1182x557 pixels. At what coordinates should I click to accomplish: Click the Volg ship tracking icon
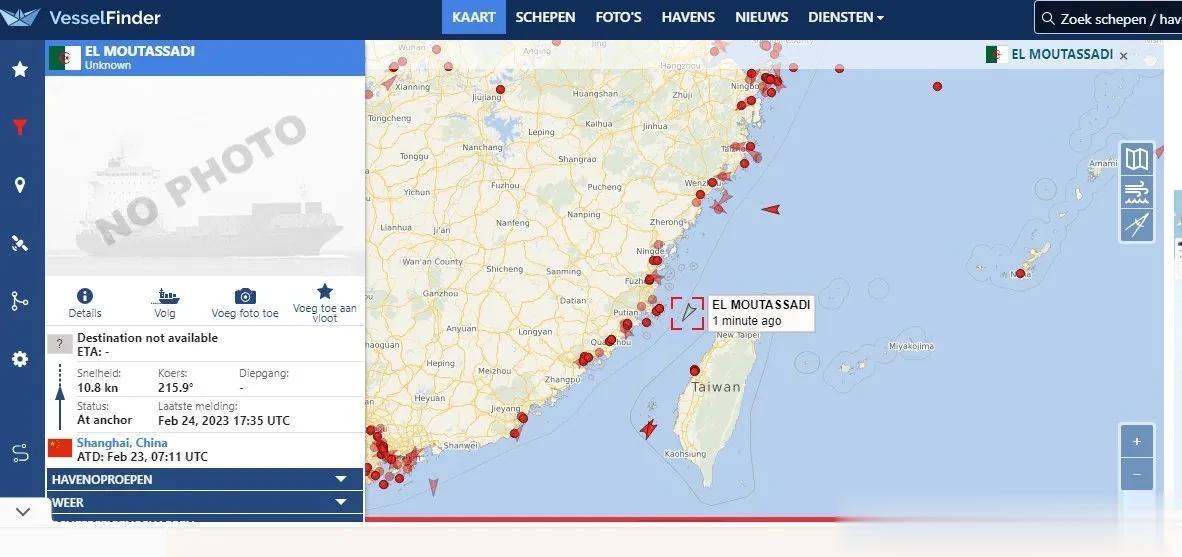(165, 296)
